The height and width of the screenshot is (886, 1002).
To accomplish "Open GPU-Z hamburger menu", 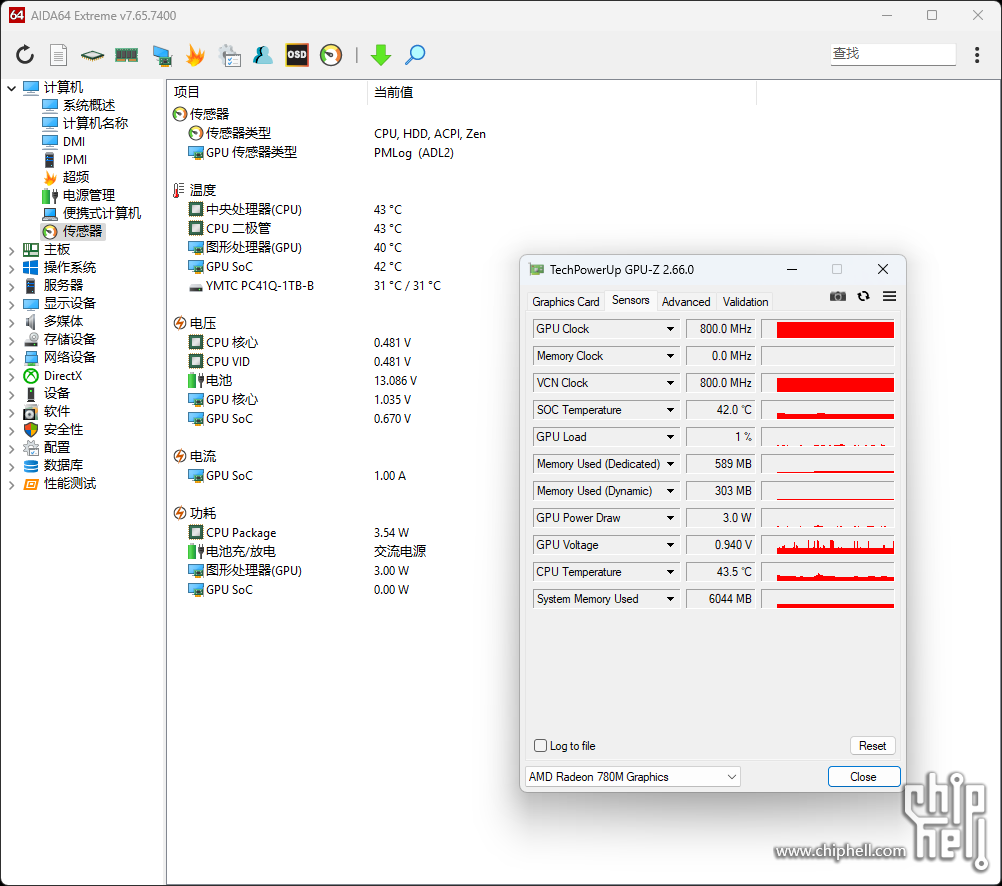I will (x=890, y=296).
